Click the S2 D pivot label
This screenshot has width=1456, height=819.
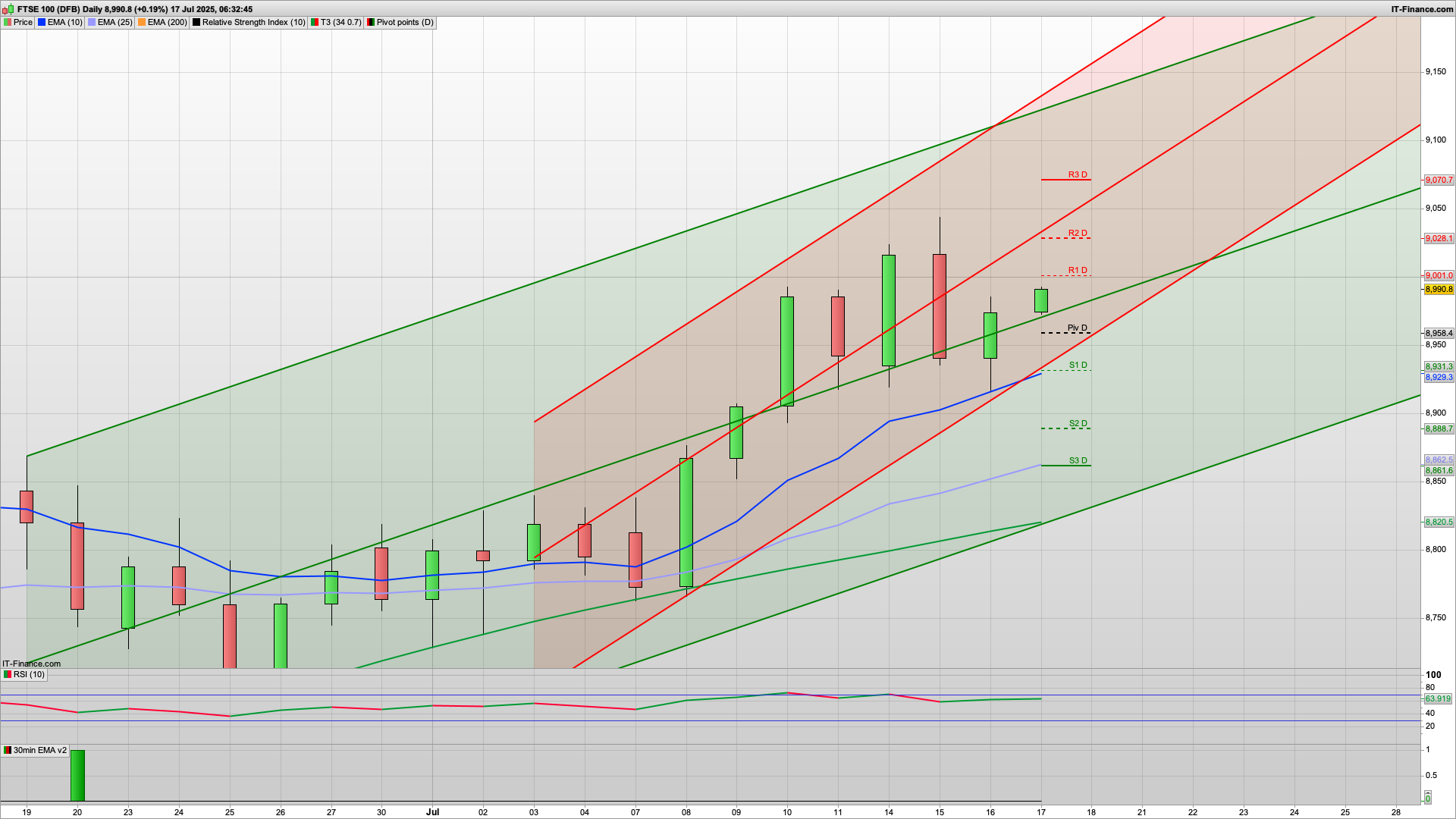click(x=1078, y=424)
